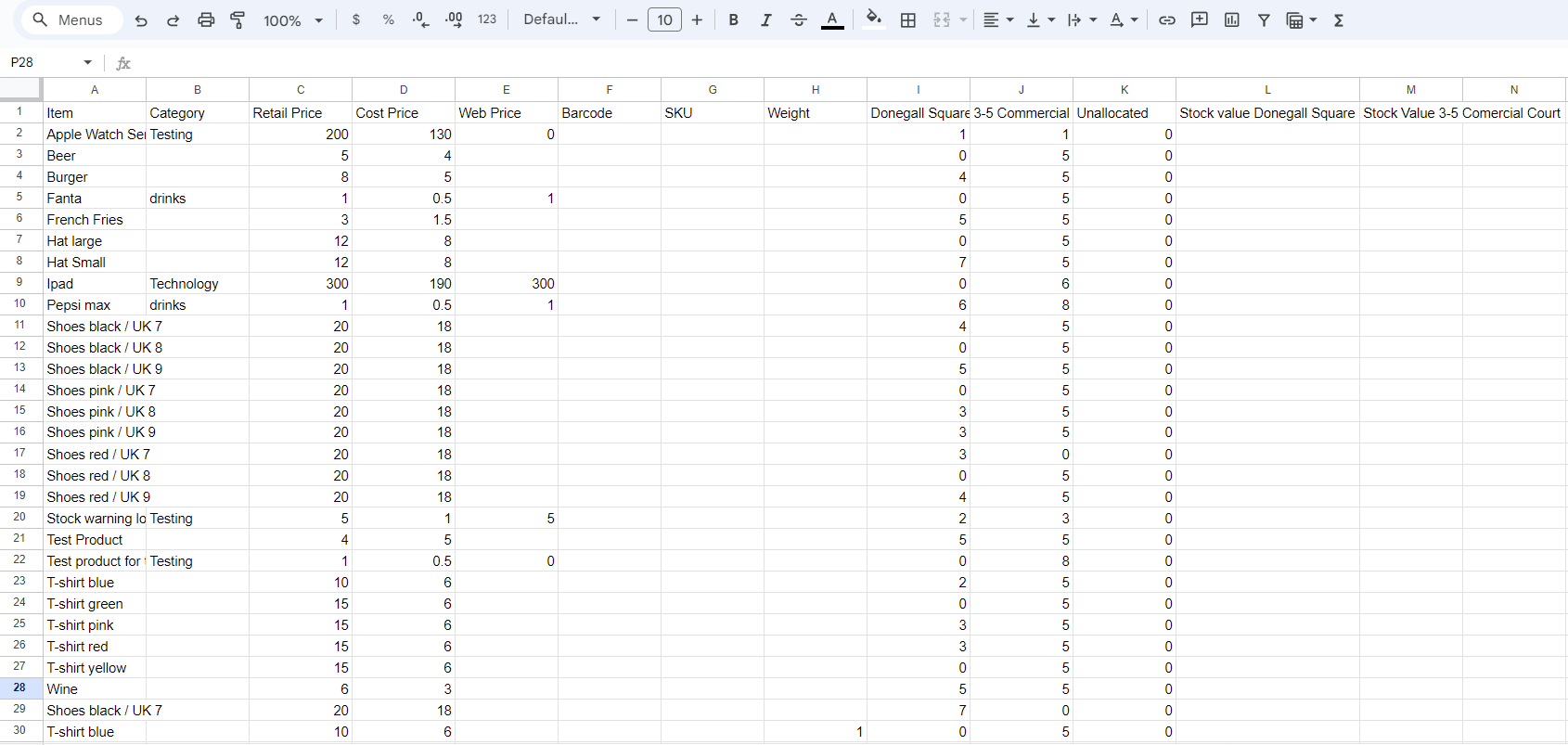Open the text color picker

pyautogui.click(x=832, y=19)
